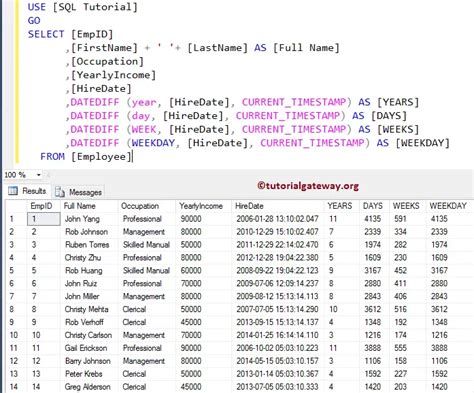Select the YearlyIncome column header
This screenshot has width=474, height=393.
click(x=203, y=206)
